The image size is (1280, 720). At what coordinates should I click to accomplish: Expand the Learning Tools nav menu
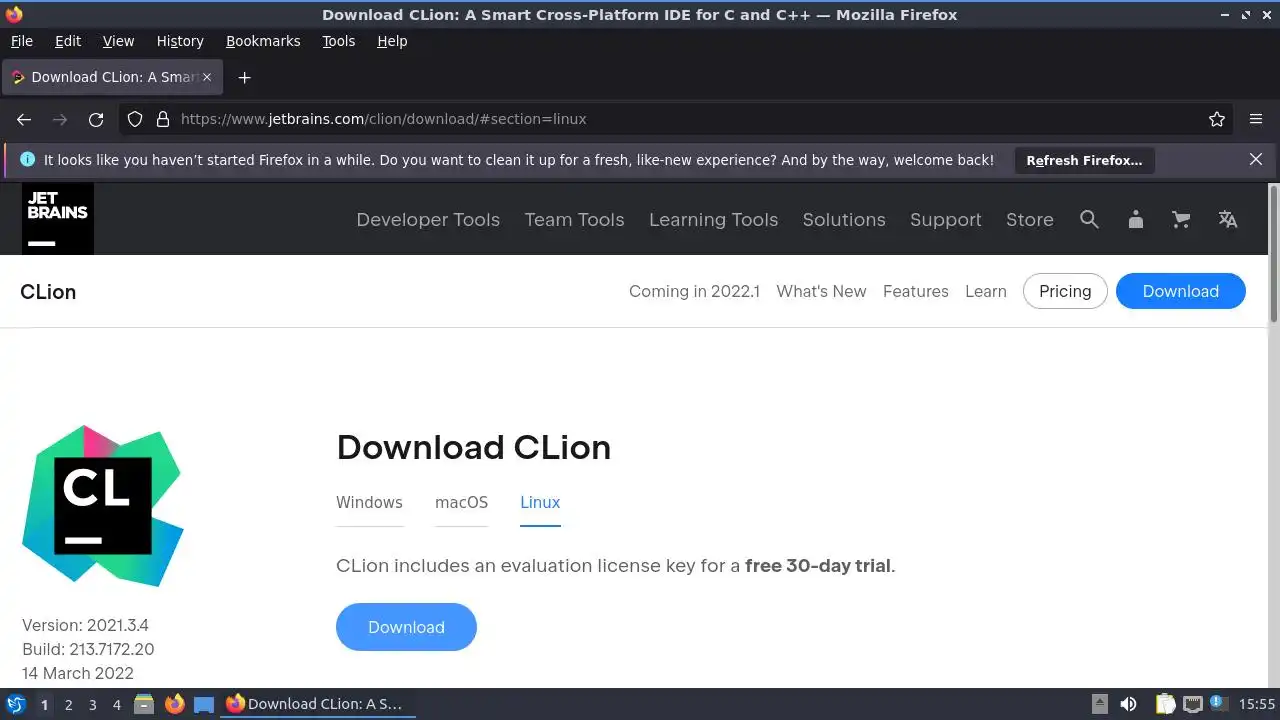click(x=713, y=219)
